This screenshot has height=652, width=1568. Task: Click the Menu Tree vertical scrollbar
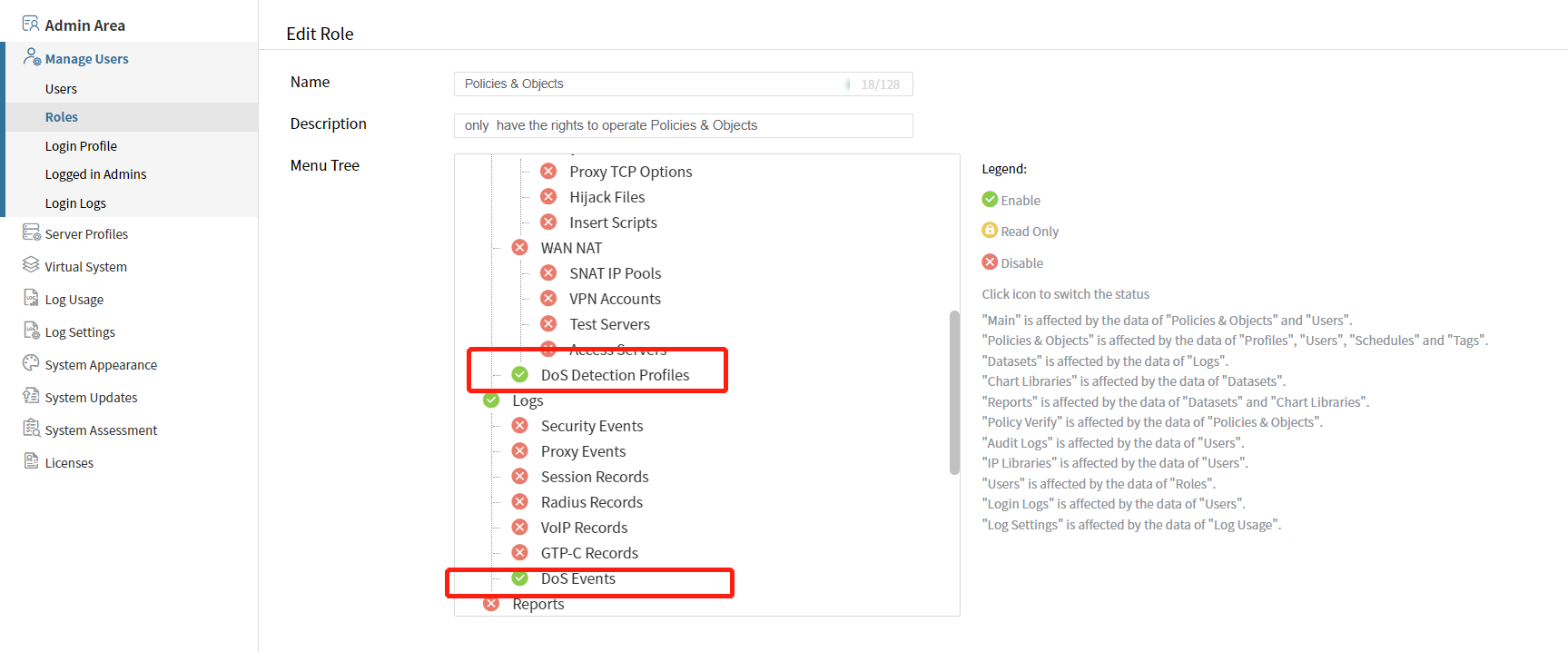coord(954,392)
